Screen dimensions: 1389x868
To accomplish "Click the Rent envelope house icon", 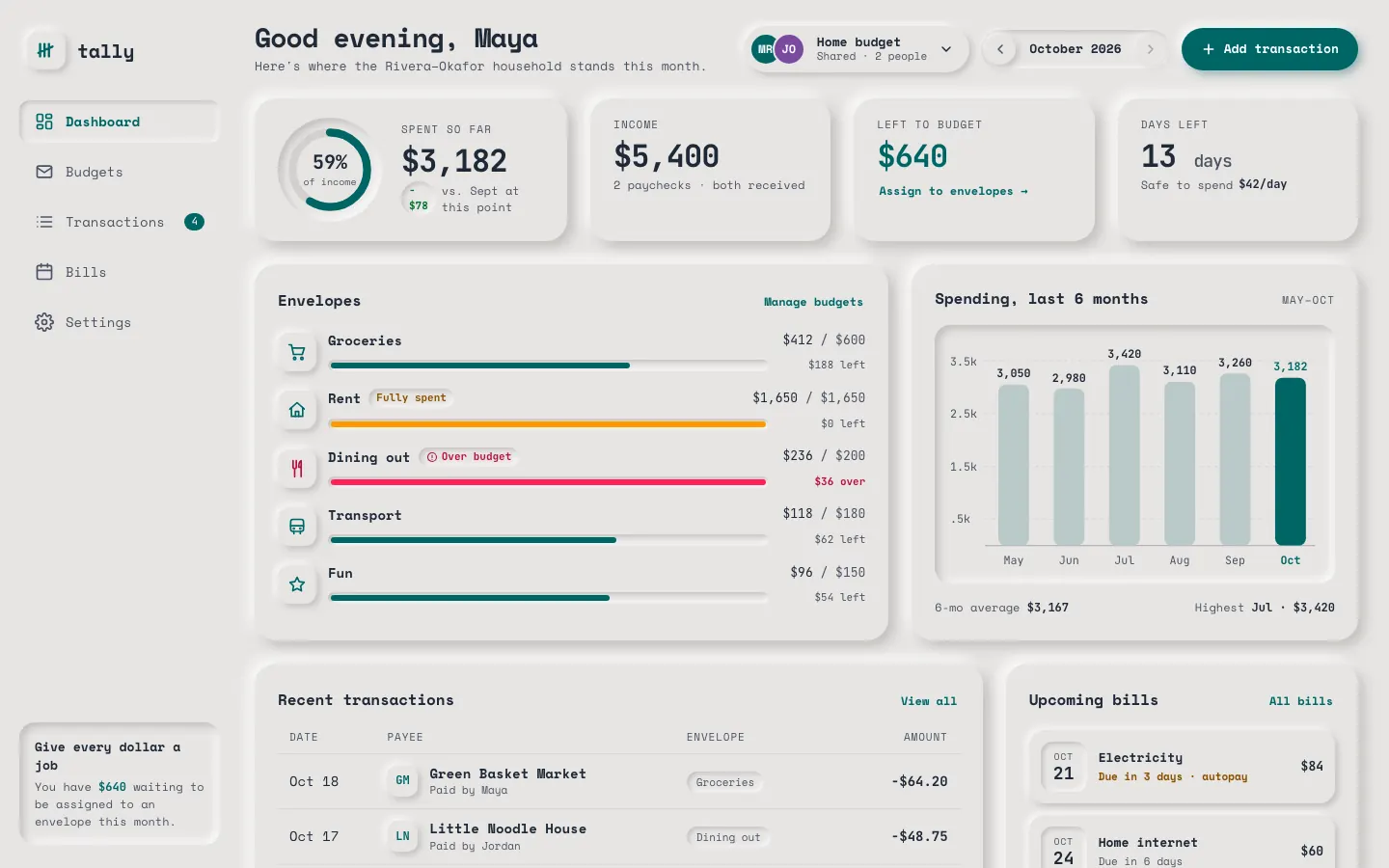I will tap(297, 410).
